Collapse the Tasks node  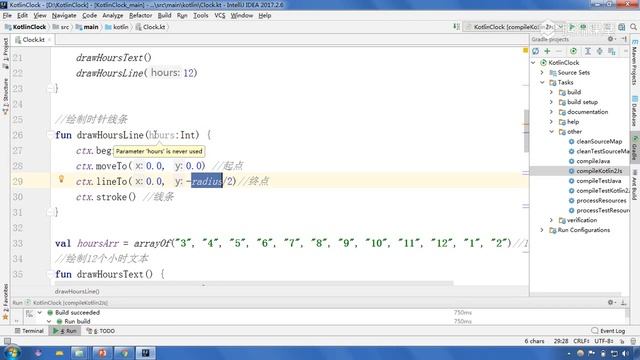[542, 82]
